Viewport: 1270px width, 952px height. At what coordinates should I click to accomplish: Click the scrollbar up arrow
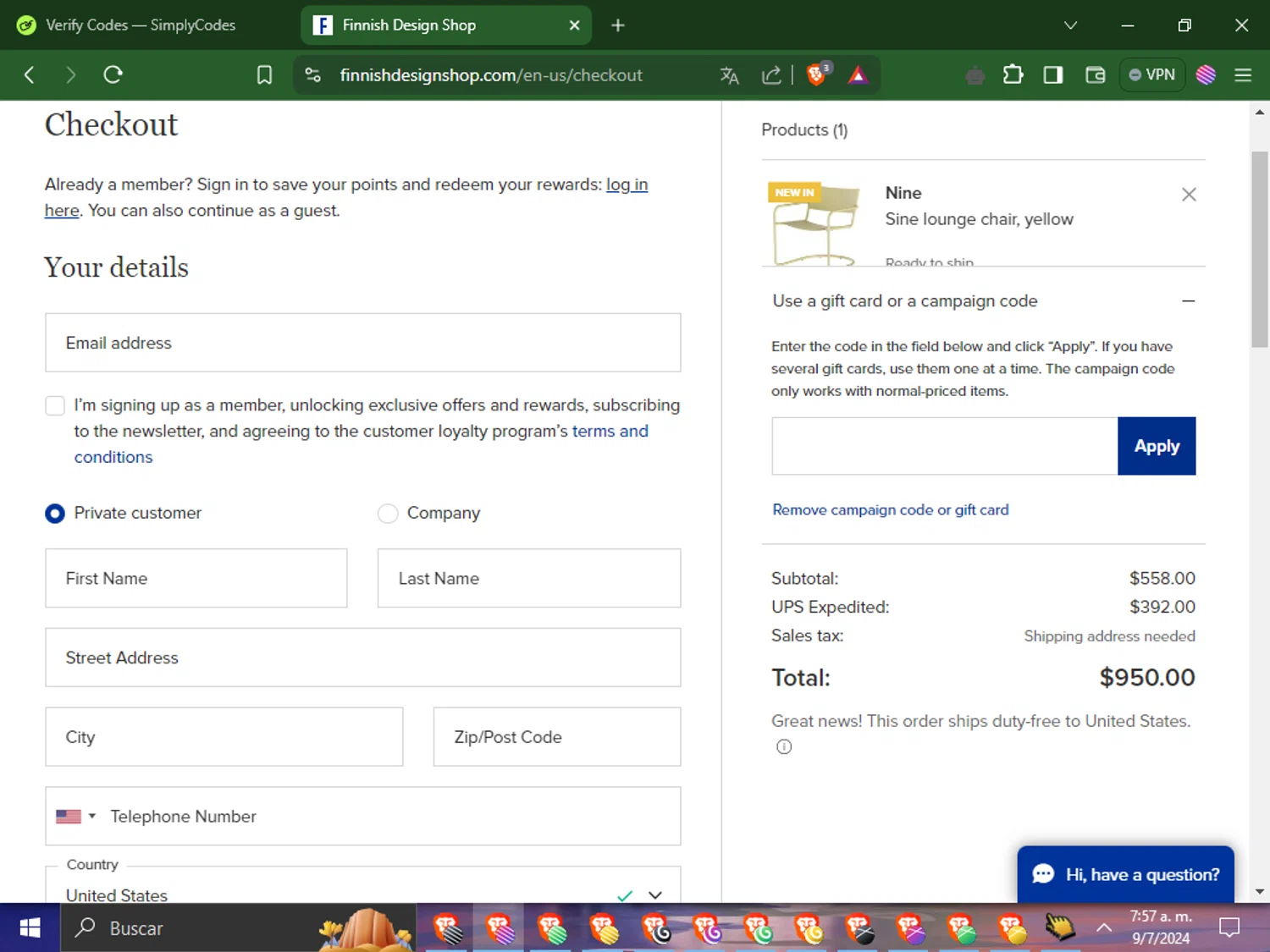click(x=1260, y=112)
